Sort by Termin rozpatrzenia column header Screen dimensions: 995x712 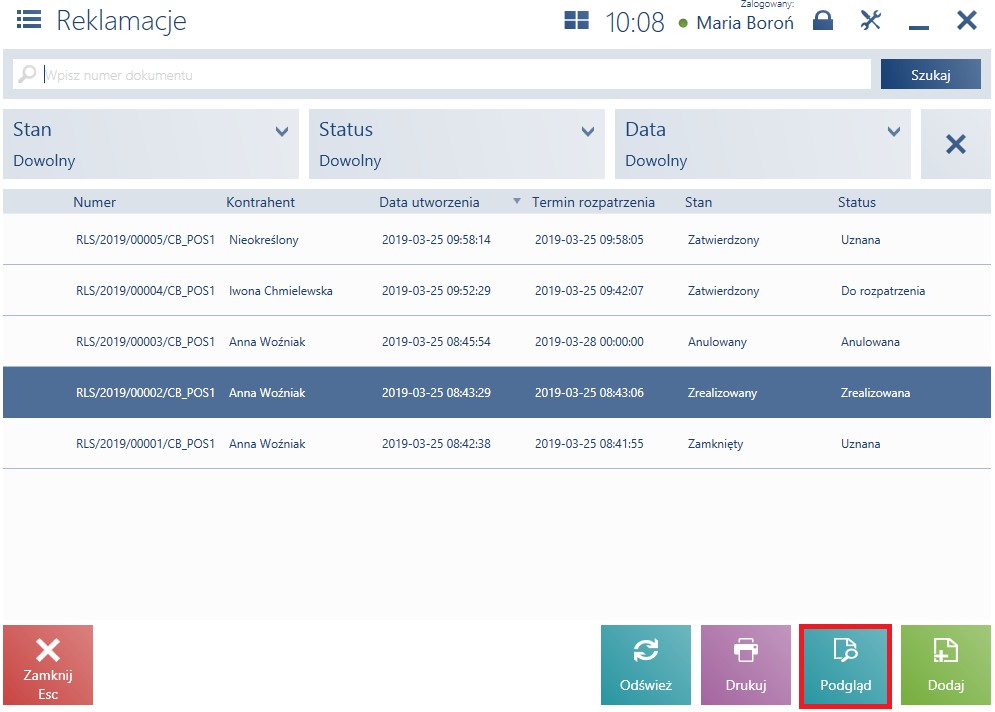[x=593, y=202]
